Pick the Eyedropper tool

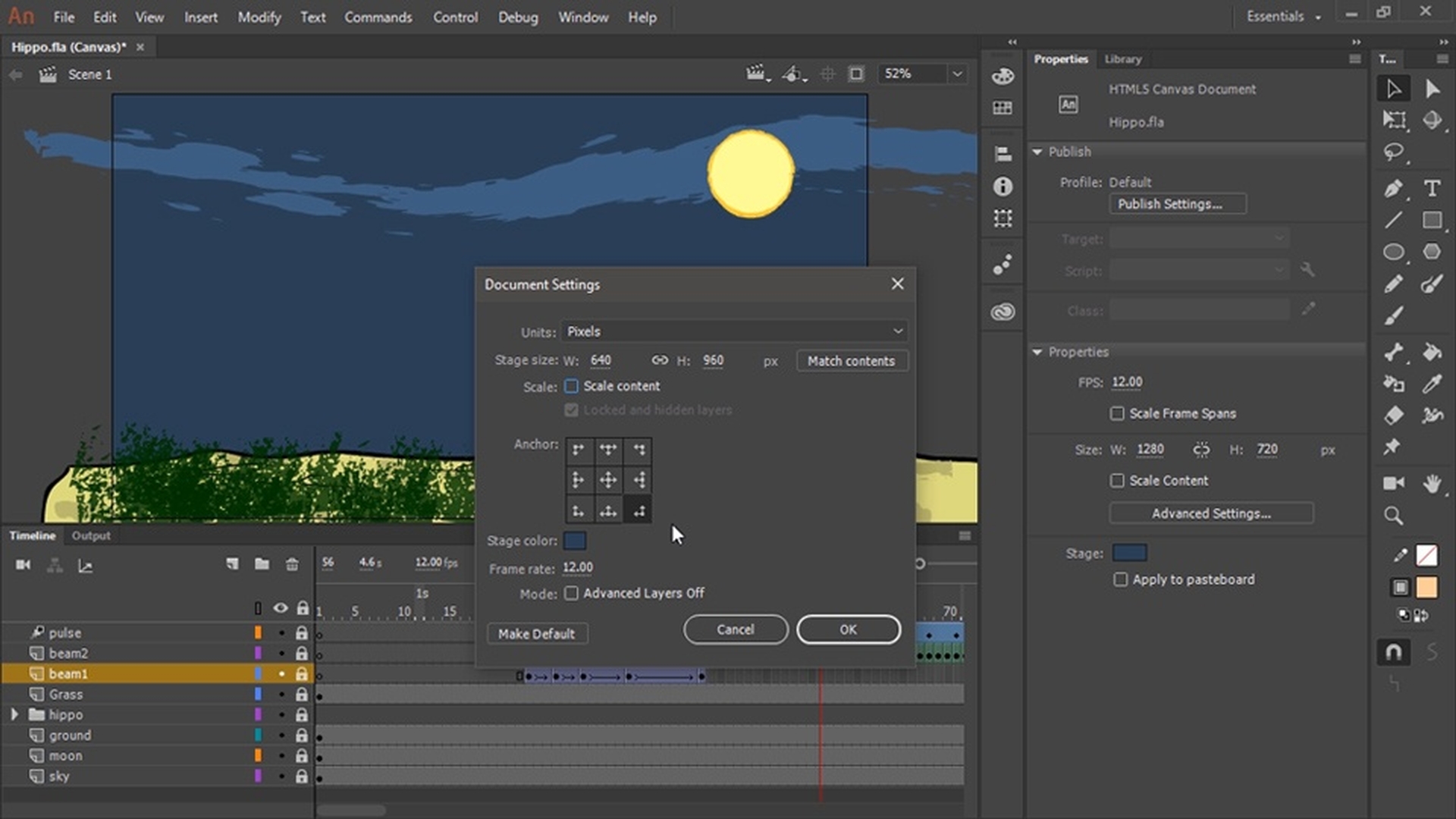click(1432, 384)
